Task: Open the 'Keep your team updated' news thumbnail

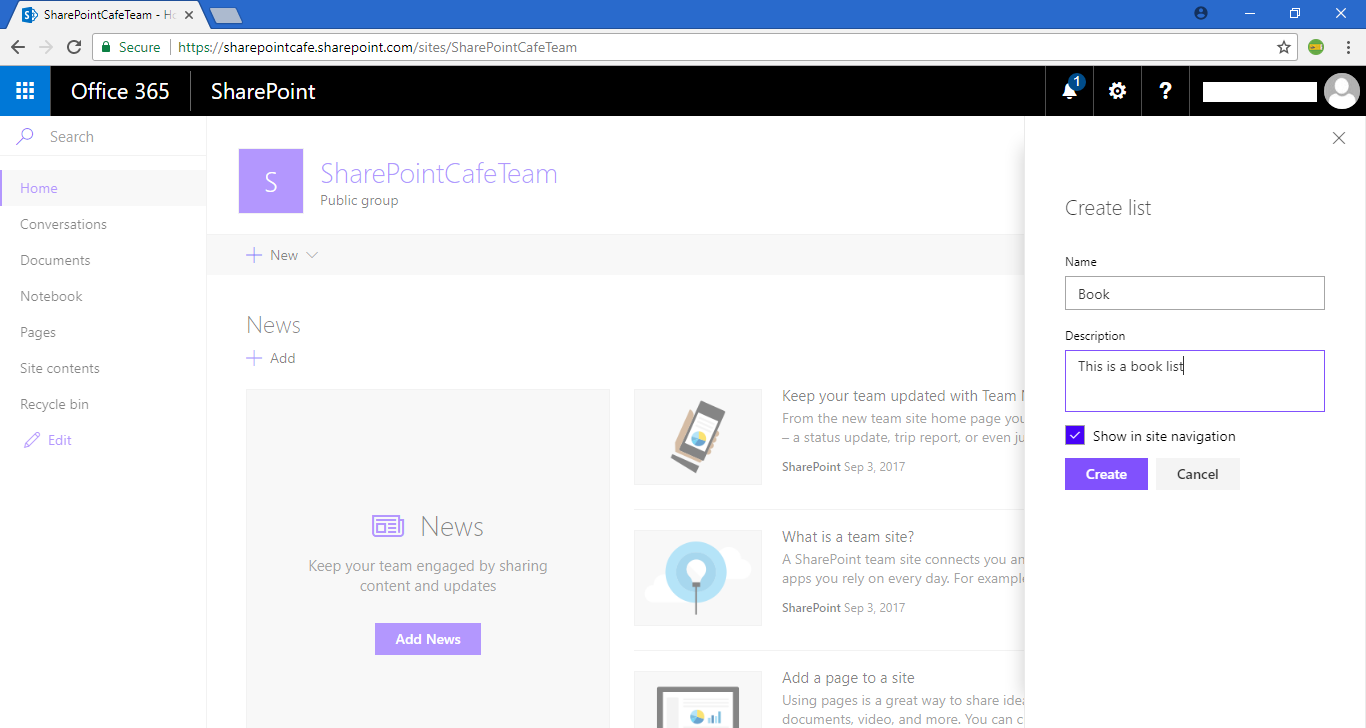Action: click(698, 437)
